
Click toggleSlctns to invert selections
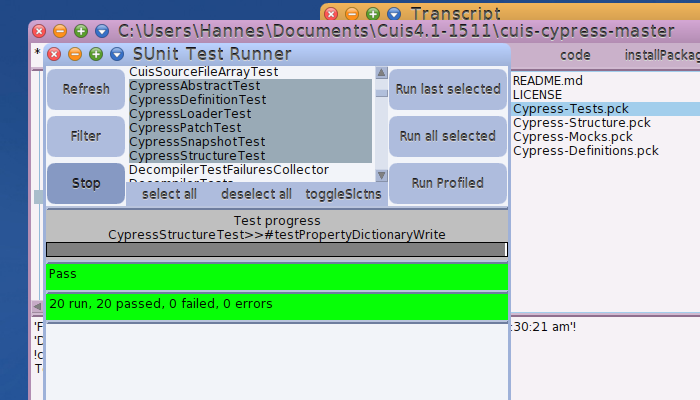click(x=343, y=194)
